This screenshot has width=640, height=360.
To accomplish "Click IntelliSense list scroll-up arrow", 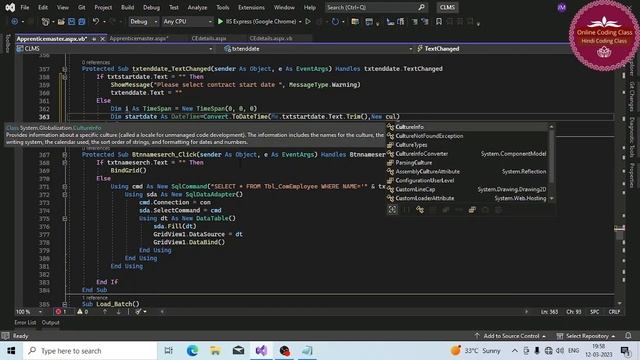I will tap(552, 127).
